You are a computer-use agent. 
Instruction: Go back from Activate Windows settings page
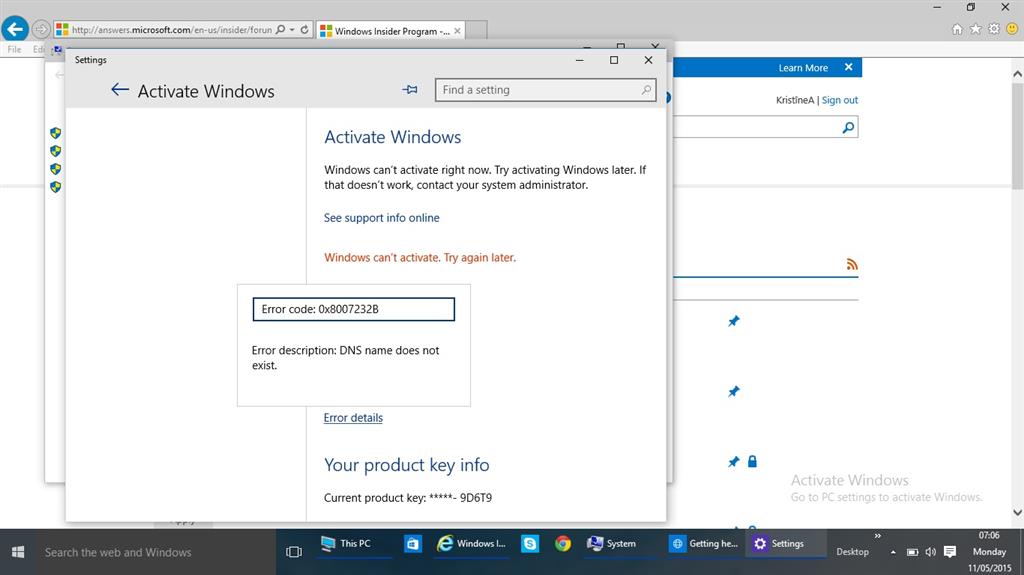[x=120, y=90]
